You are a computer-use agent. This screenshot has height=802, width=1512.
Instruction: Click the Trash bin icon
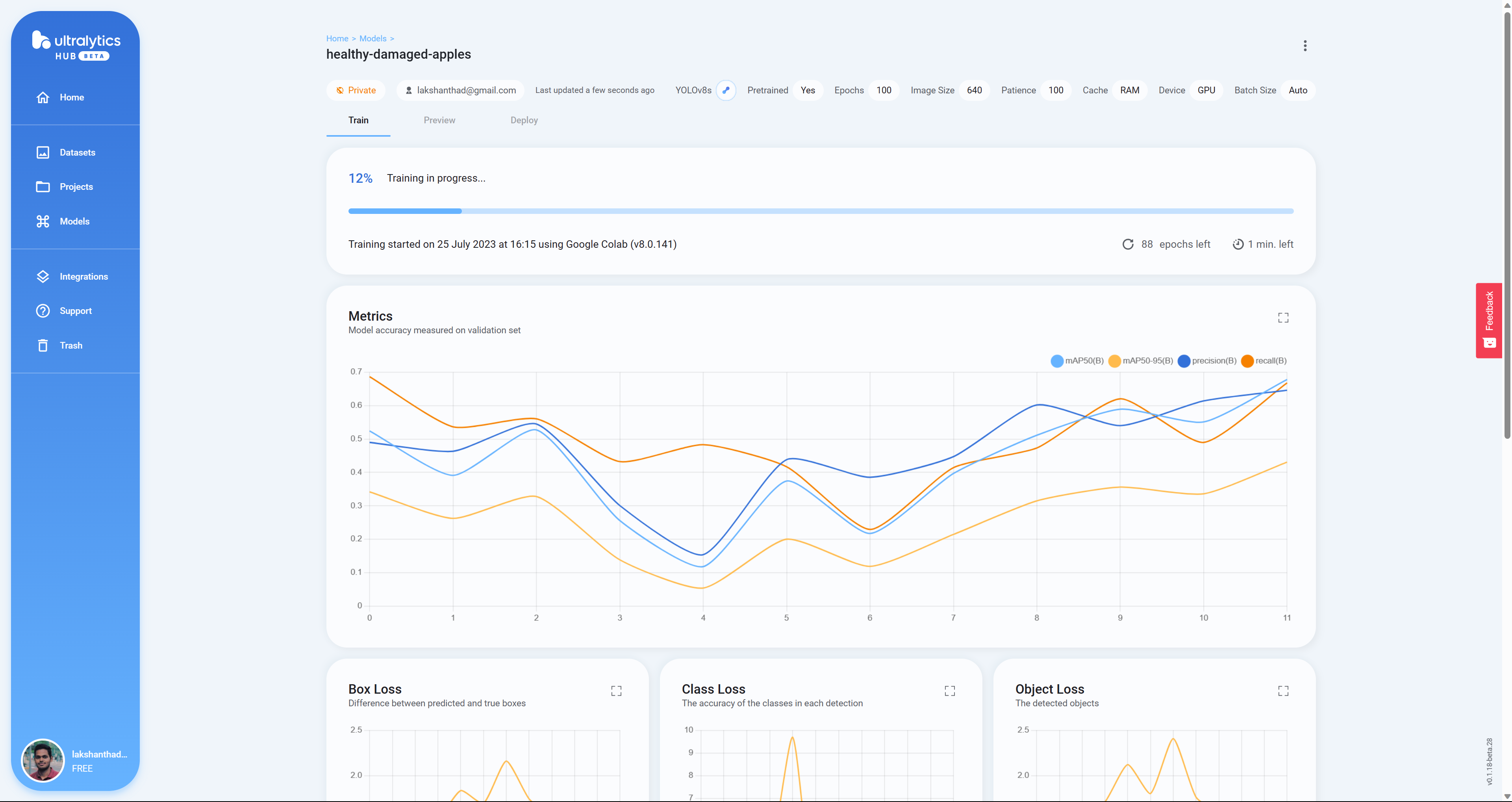[x=43, y=345]
